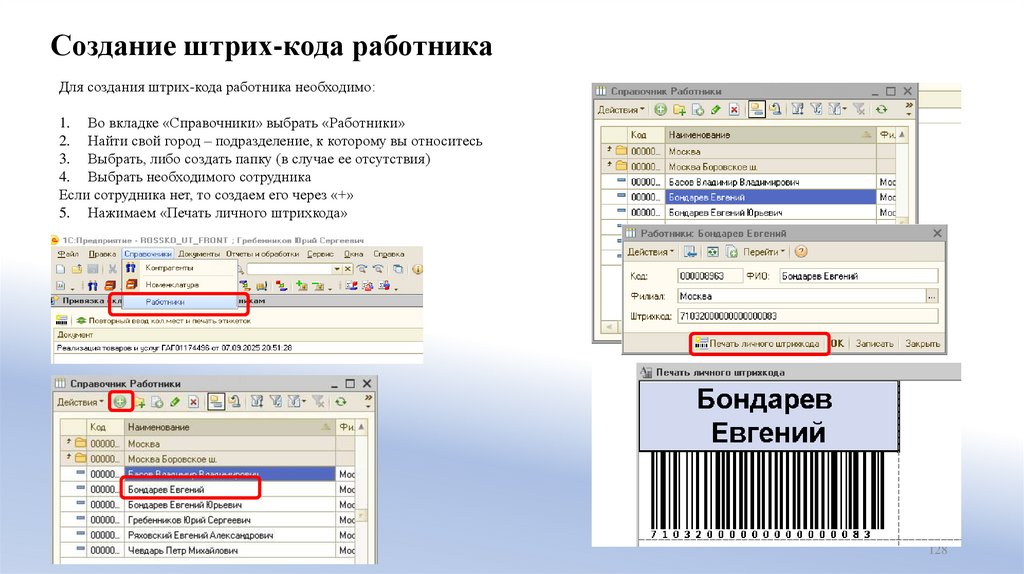Screen dimensions: 1024x574
Task: Click the barcode icon left of Повторный ввод
Action: pyautogui.click(x=62, y=320)
